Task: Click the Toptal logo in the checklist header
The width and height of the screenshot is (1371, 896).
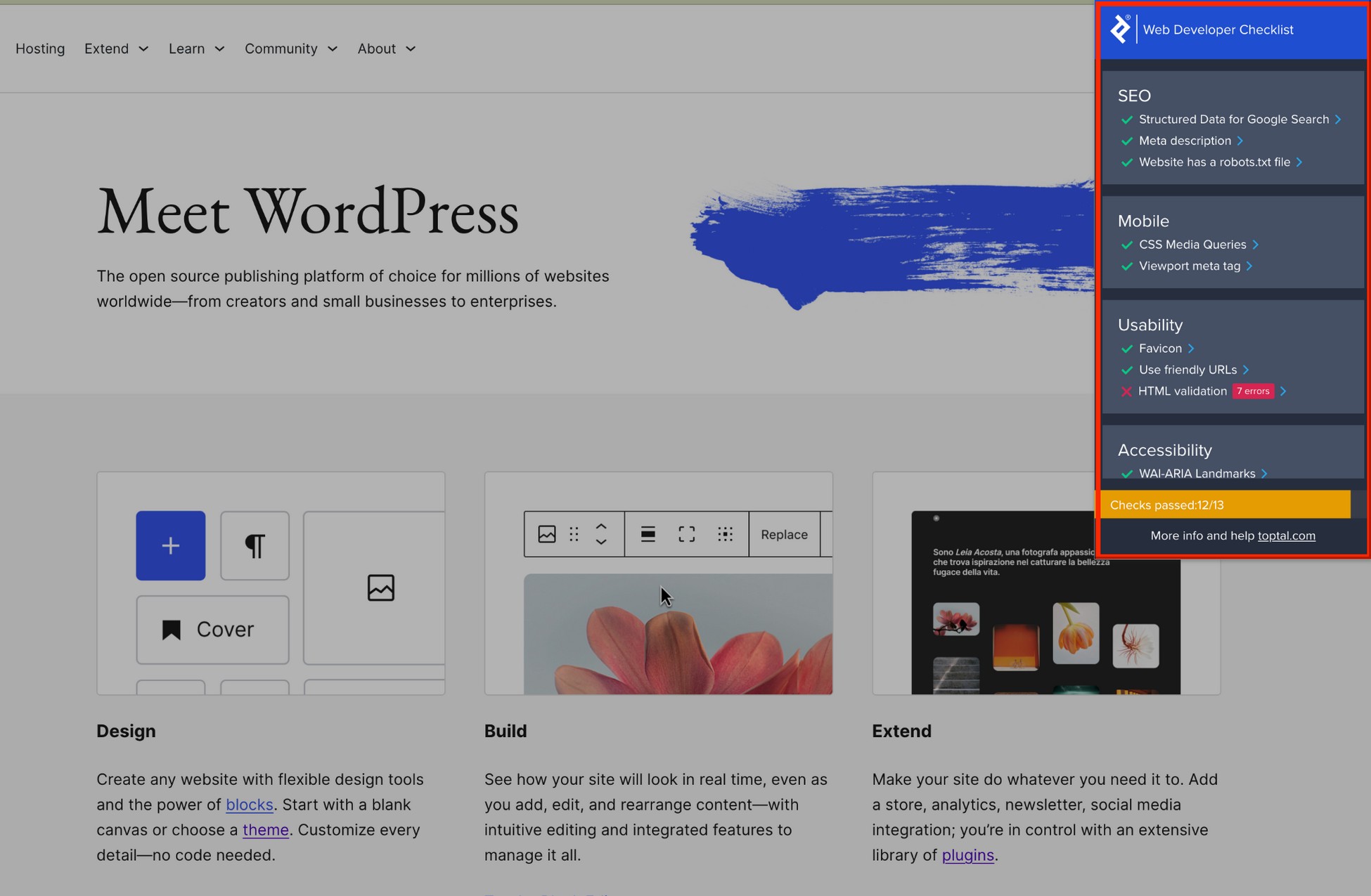Action: (x=1120, y=30)
